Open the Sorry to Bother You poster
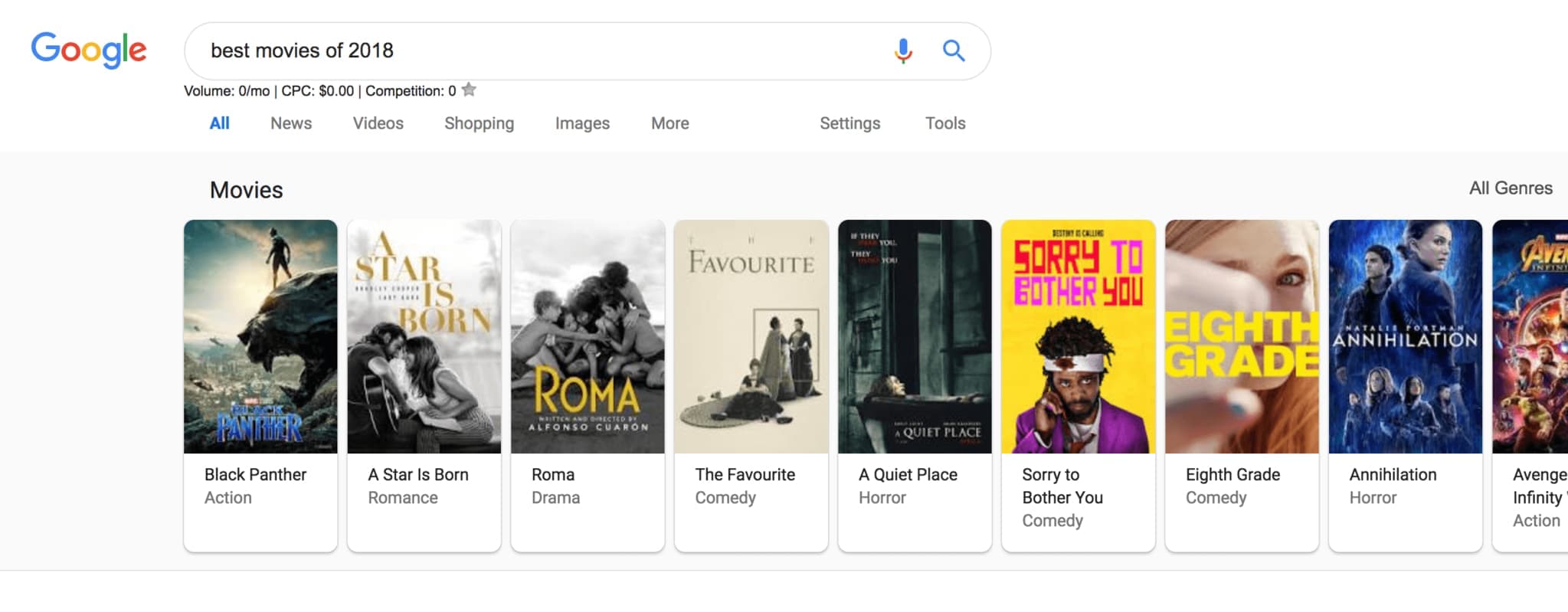The image size is (1568, 612). [1079, 336]
